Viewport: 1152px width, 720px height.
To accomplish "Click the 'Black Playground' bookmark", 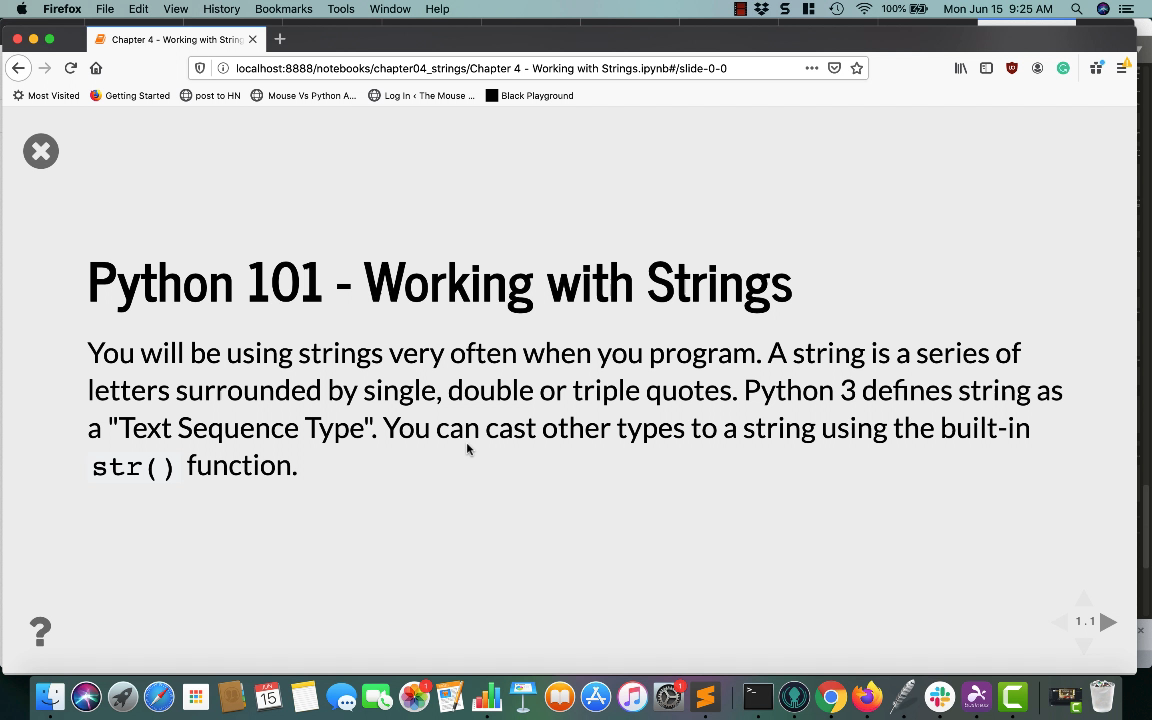I will pyautogui.click(x=529, y=96).
